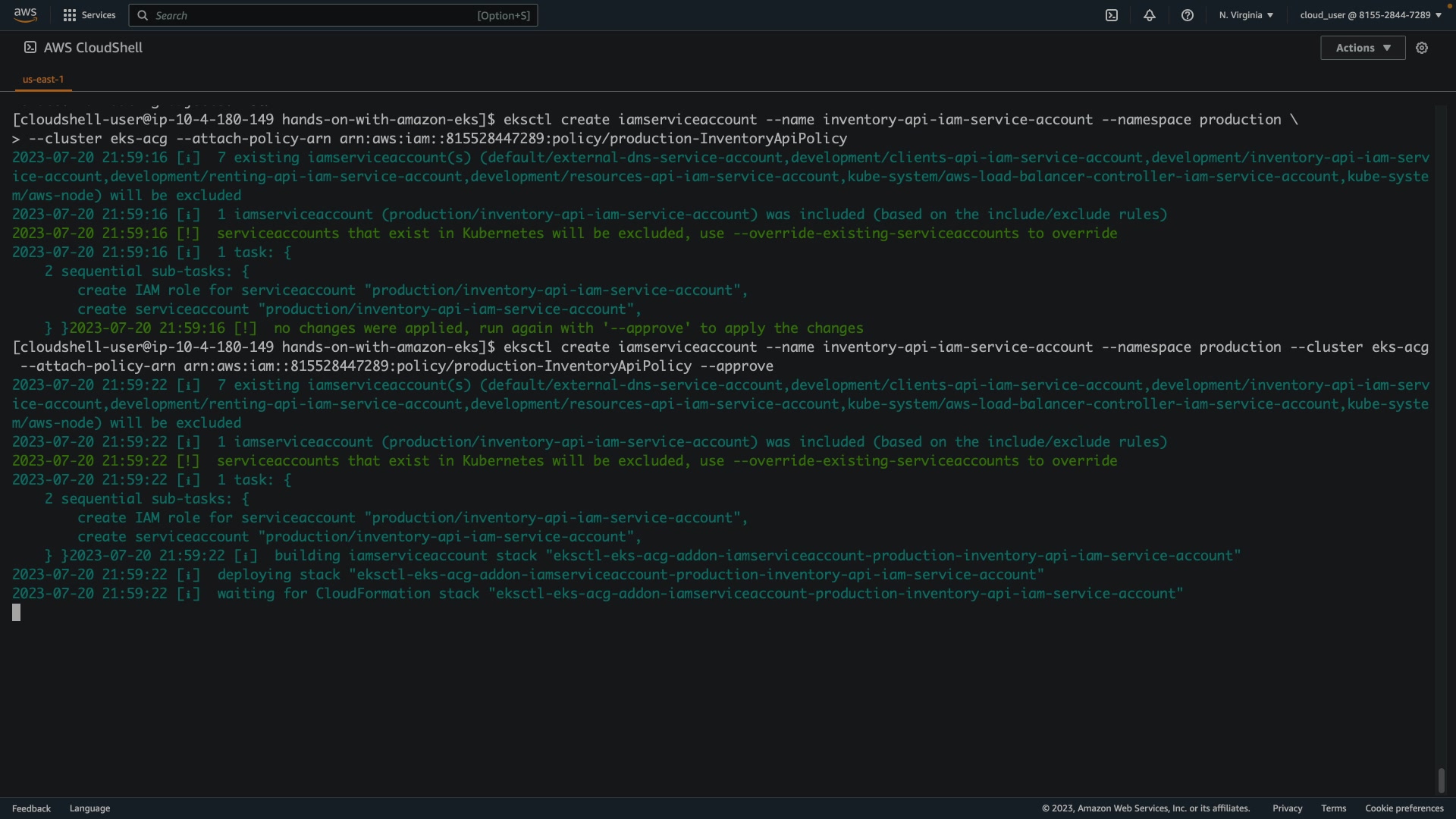Open the notifications bell
Screen dimensions: 1456x819
(x=1150, y=15)
